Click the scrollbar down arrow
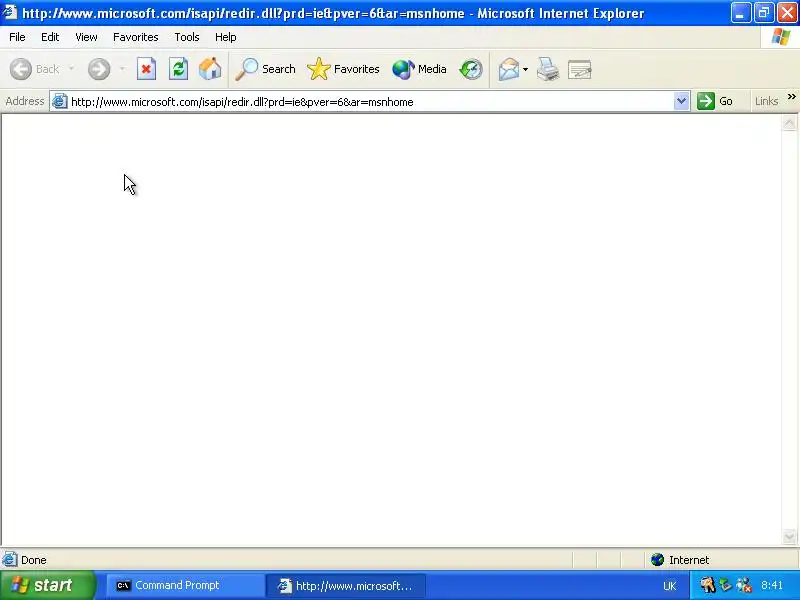This screenshot has height=600, width=800. (x=789, y=536)
